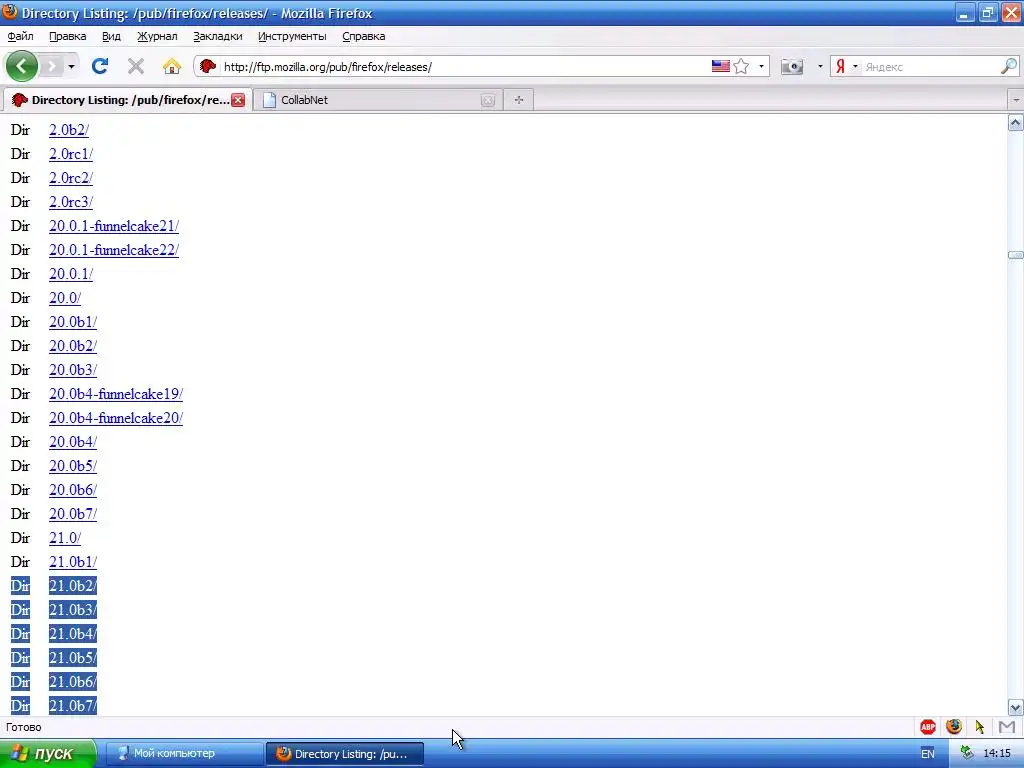
Task: Click the 14:15 taskbar clock
Action: (x=997, y=754)
